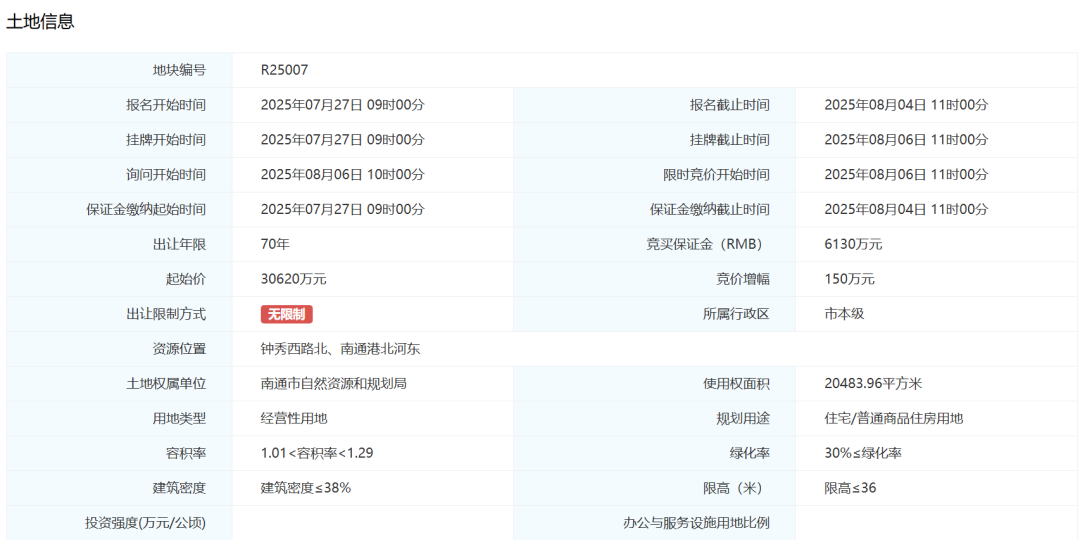
Task: Click the 规划用途 label
Action: pyautogui.click(x=742, y=418)
